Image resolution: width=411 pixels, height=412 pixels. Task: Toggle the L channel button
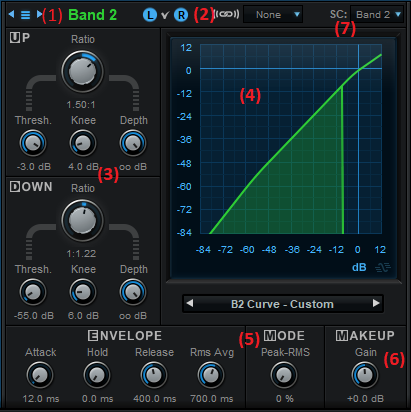[x=150, y=15]
